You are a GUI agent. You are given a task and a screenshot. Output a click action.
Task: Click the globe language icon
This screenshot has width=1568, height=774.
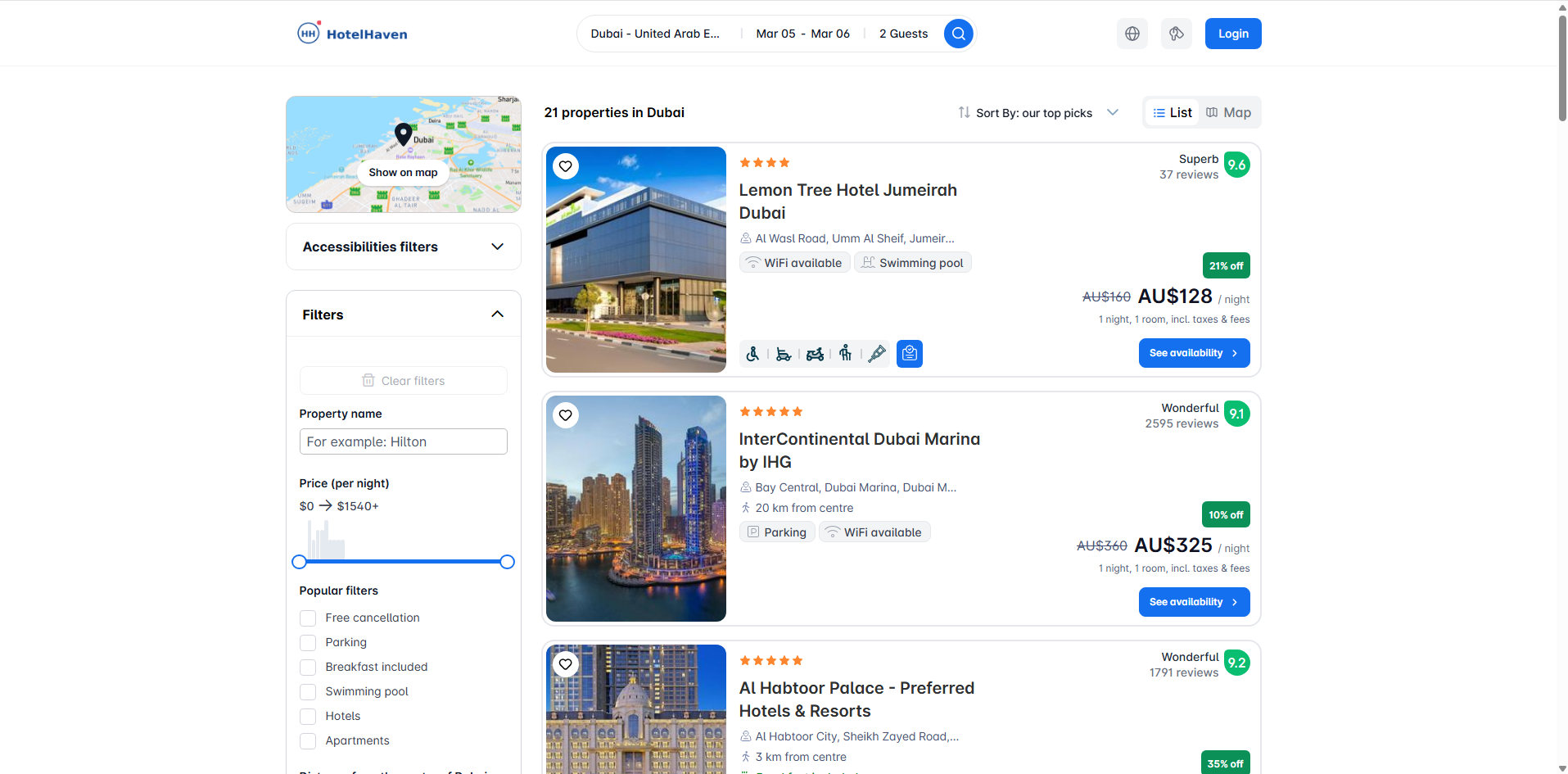click(1132, 34)
